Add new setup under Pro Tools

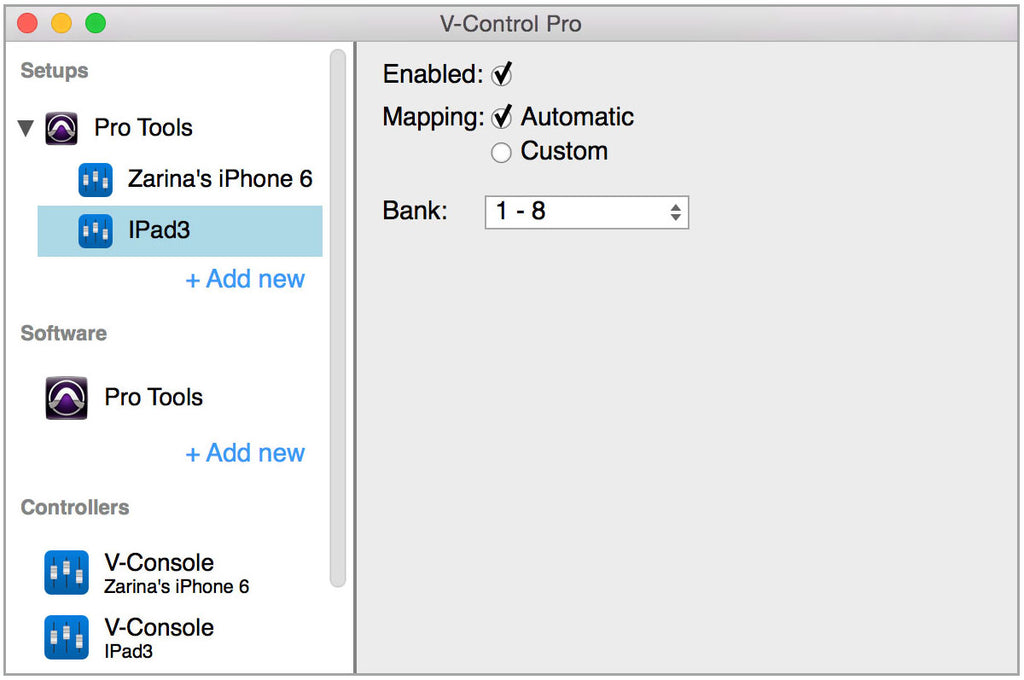click(x=246, y=280)
